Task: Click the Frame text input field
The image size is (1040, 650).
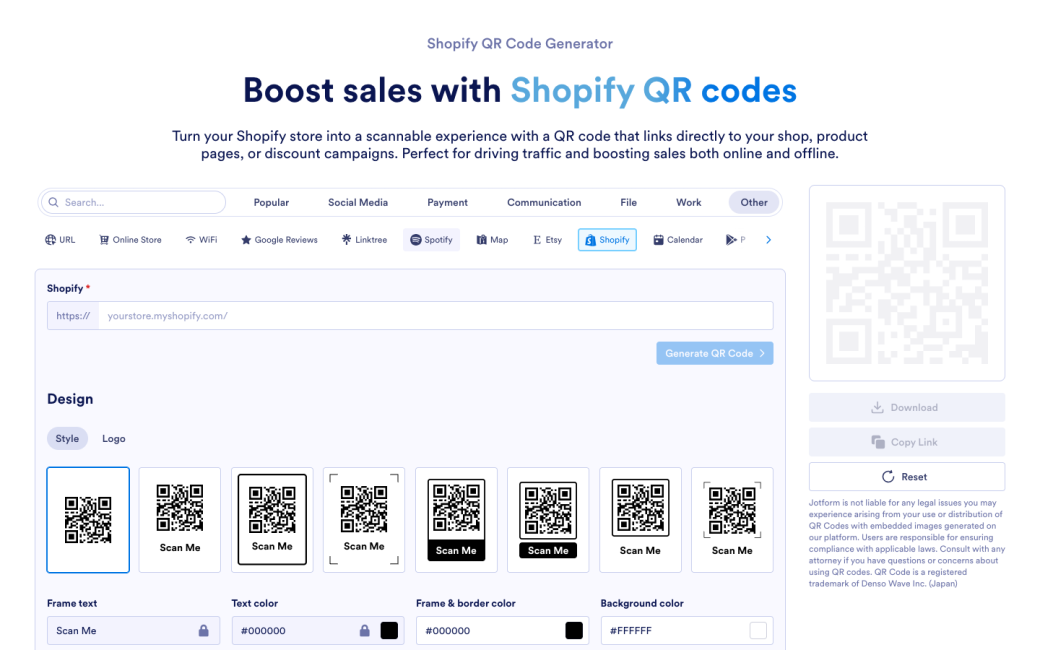Action: [x=133, y=631]
